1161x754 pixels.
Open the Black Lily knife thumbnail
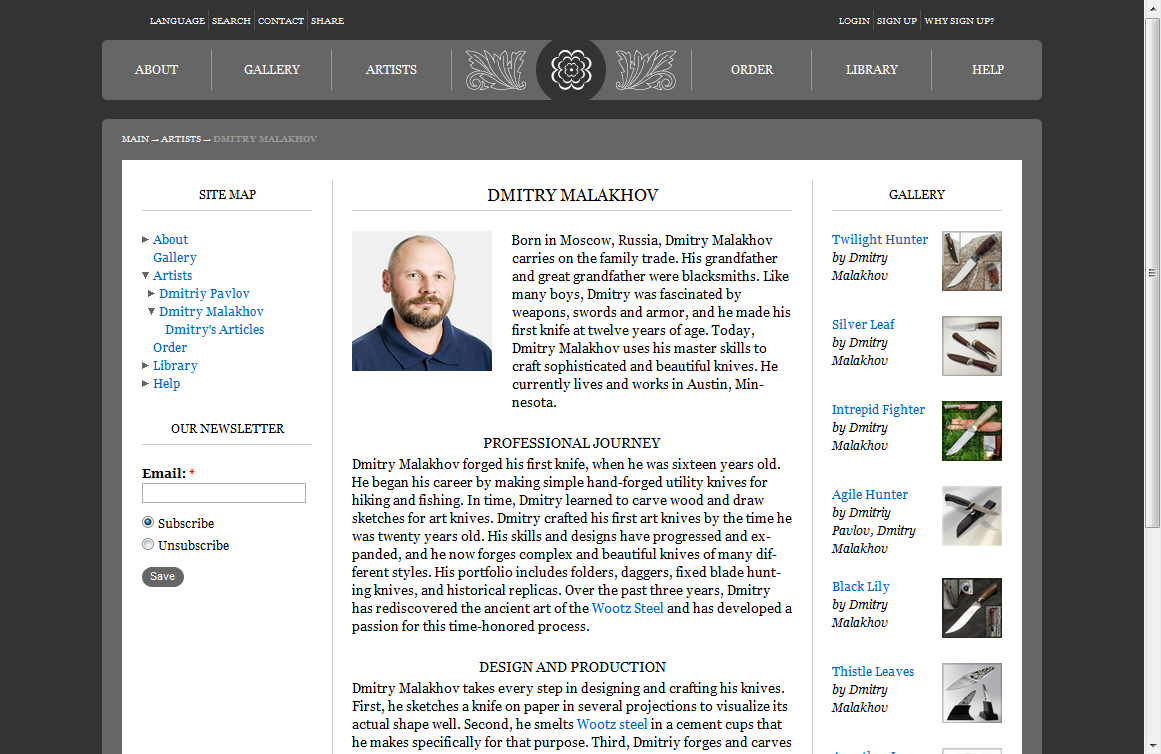click(x=971, y=608)
